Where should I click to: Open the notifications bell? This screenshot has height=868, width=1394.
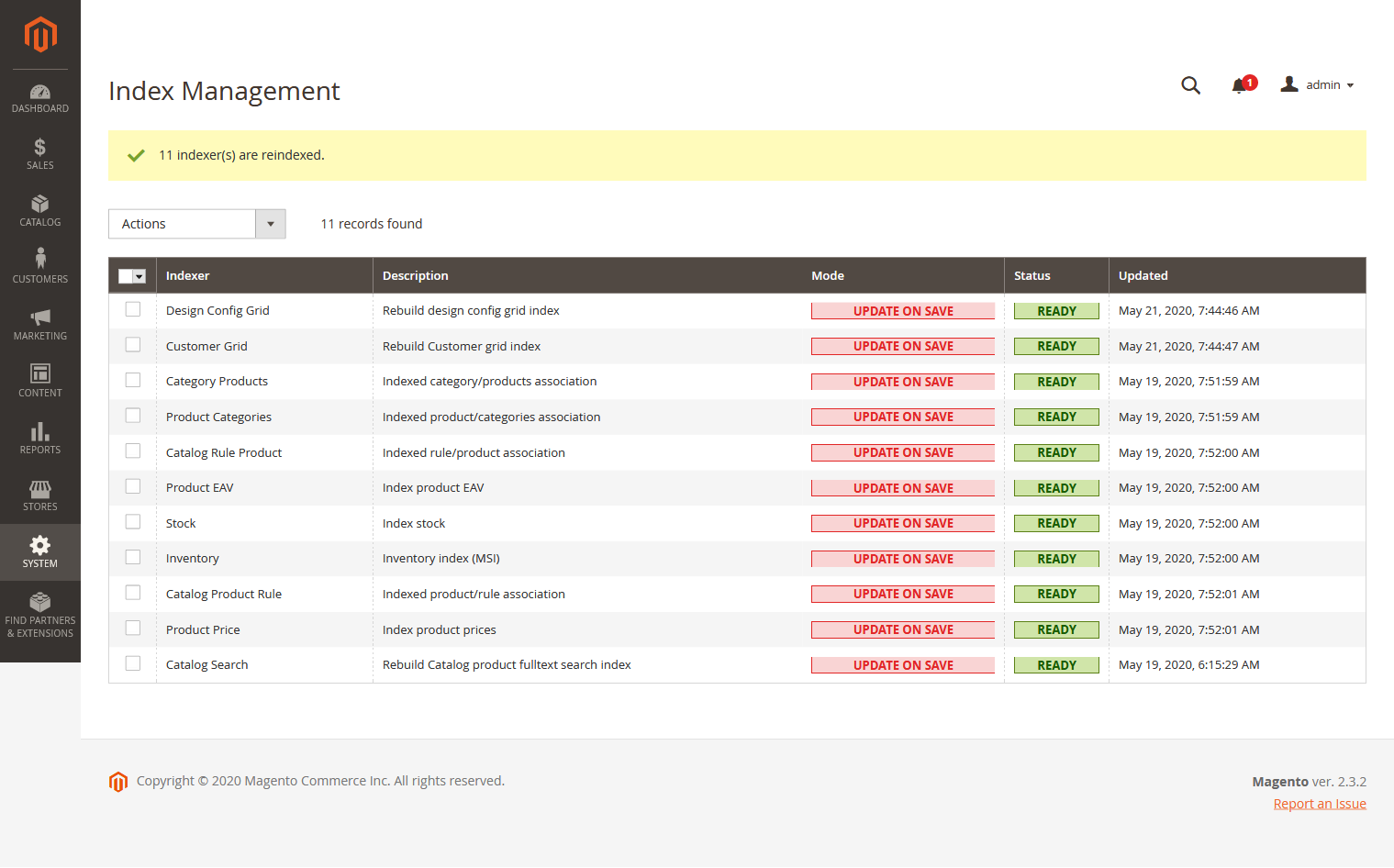click(x=1237, y=84)
